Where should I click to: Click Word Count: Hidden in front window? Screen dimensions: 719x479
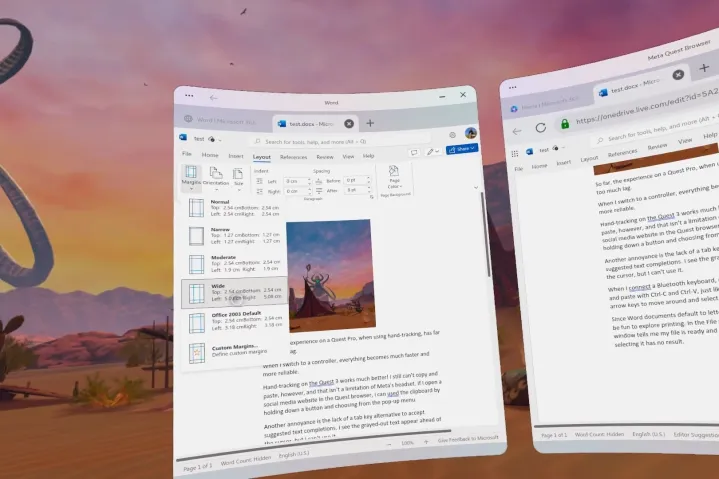pyautogui.click(x=245, y=461)
